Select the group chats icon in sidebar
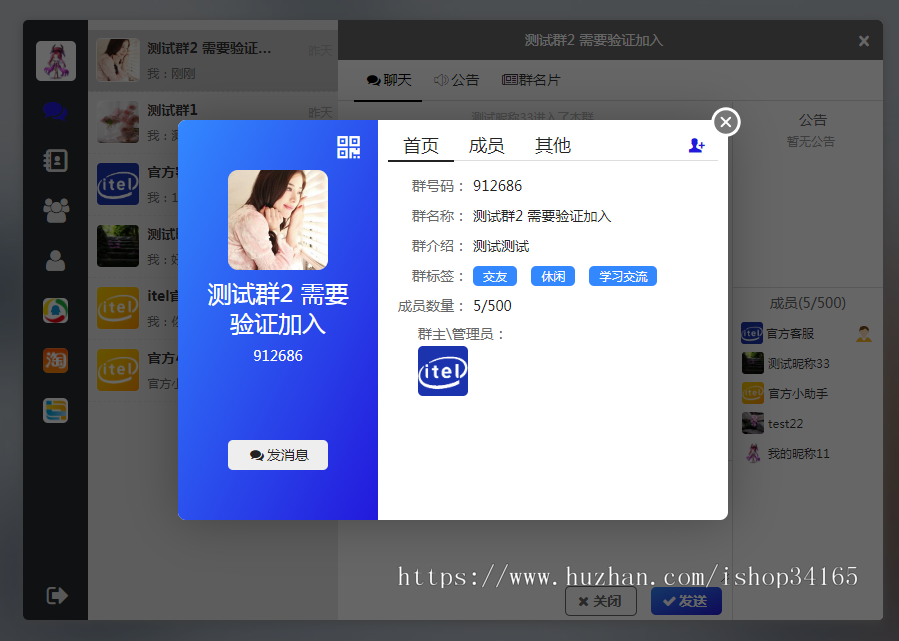 click(x=56, y=209)
